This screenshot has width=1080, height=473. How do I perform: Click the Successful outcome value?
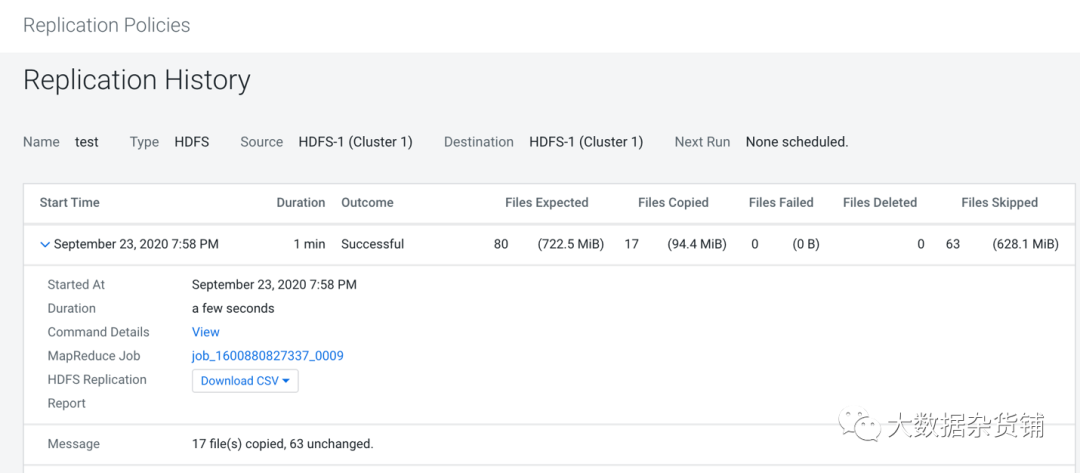click(x=372, y=244)
